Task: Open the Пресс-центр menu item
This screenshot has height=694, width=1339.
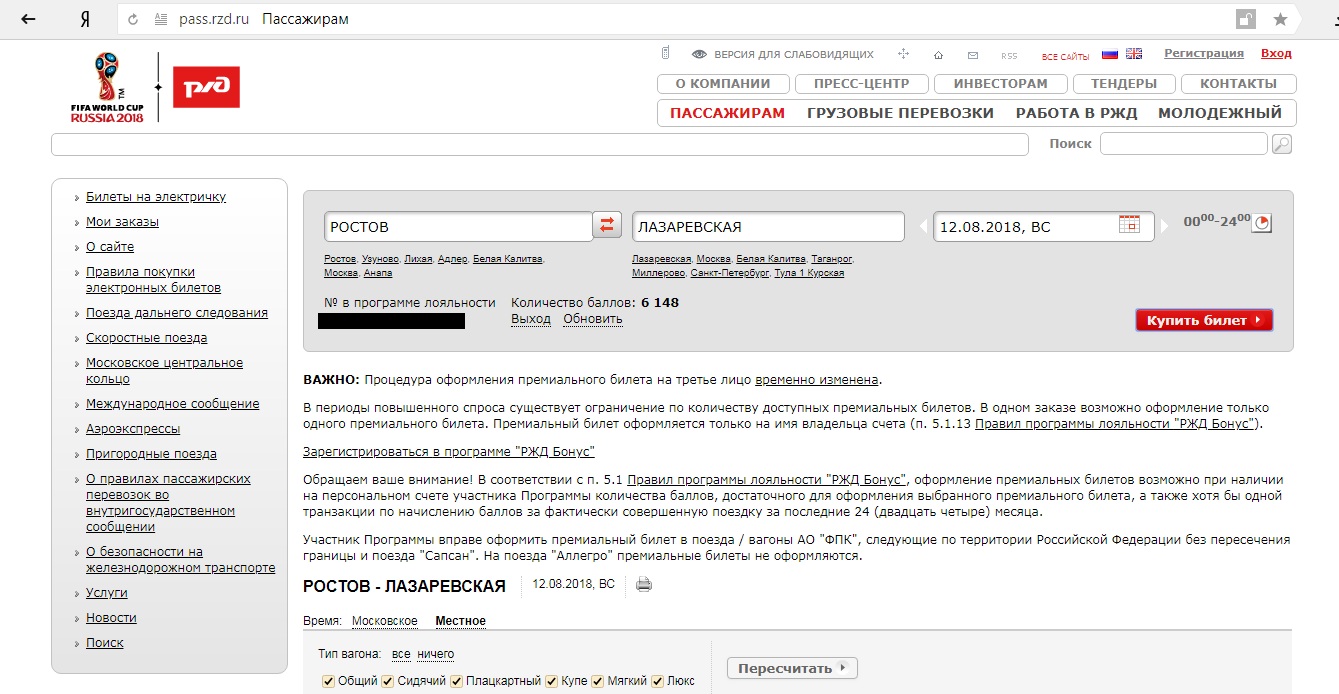Action: (861, 84)
